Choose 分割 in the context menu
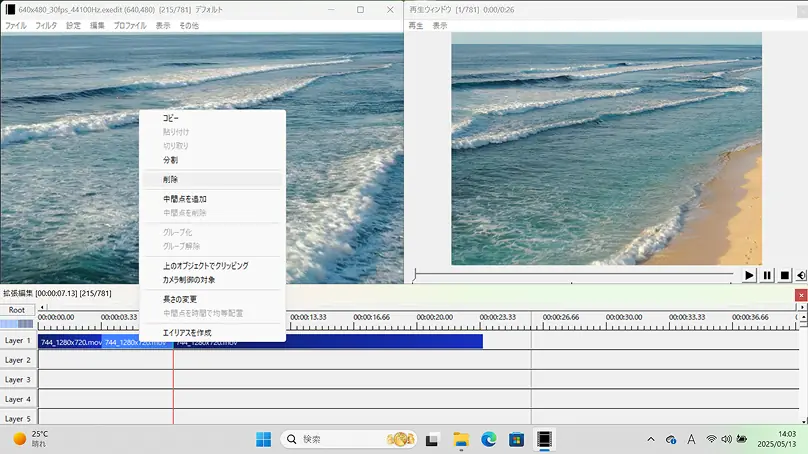This screenshot has height=454, width=808. point(171,160)
